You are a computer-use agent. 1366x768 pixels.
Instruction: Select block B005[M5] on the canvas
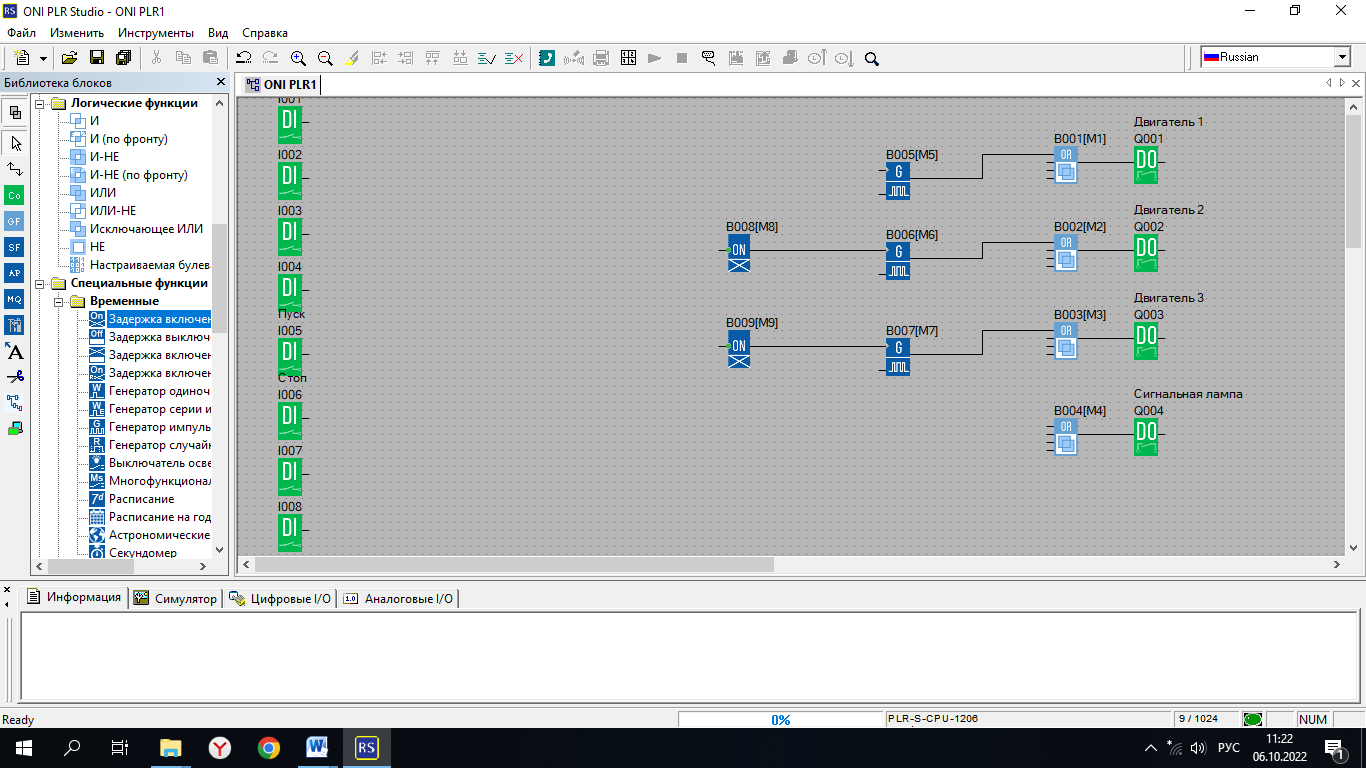(897, 181)
